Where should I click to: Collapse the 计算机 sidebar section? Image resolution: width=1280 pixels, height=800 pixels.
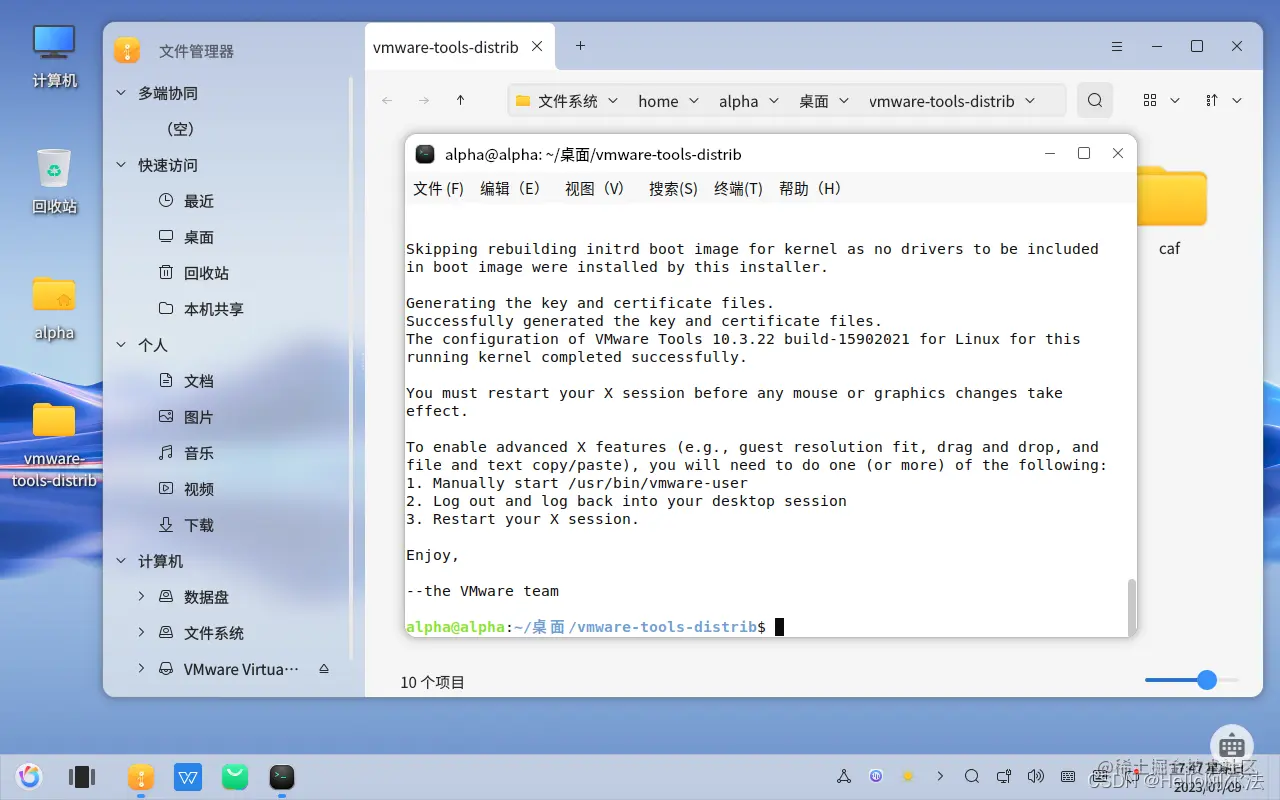pyautogui.click(x=121, y=561)
